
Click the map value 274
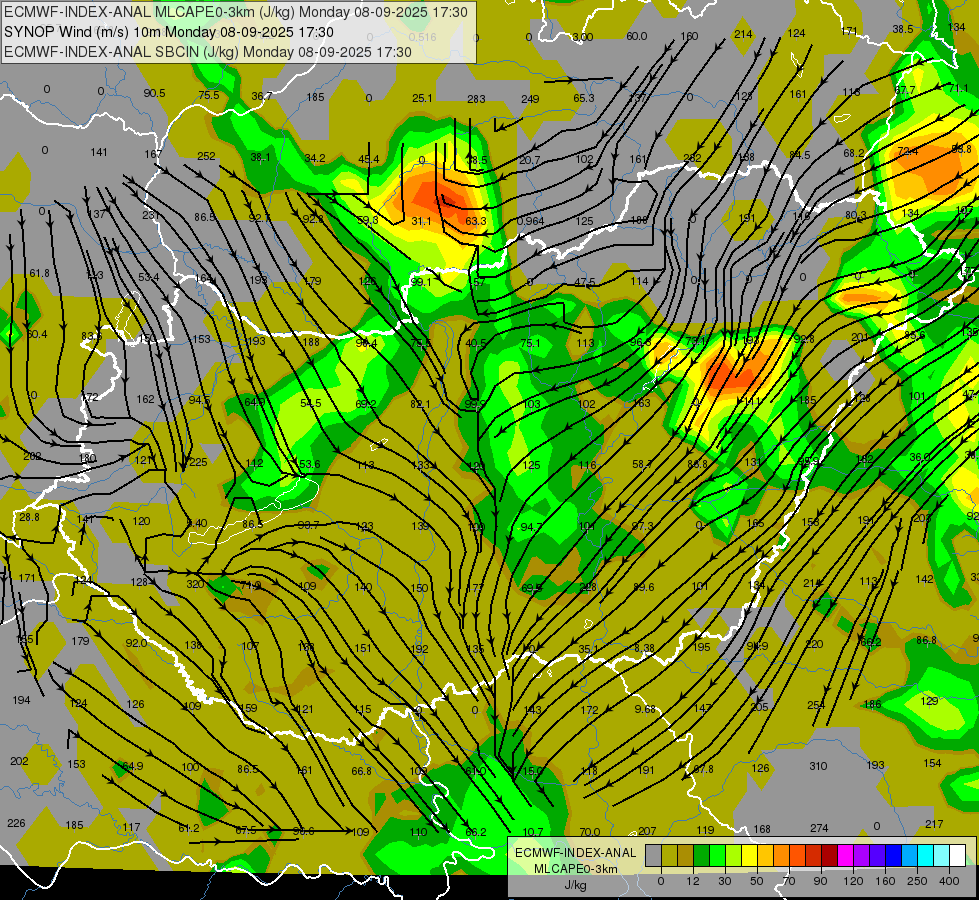[x=819, y=828]
